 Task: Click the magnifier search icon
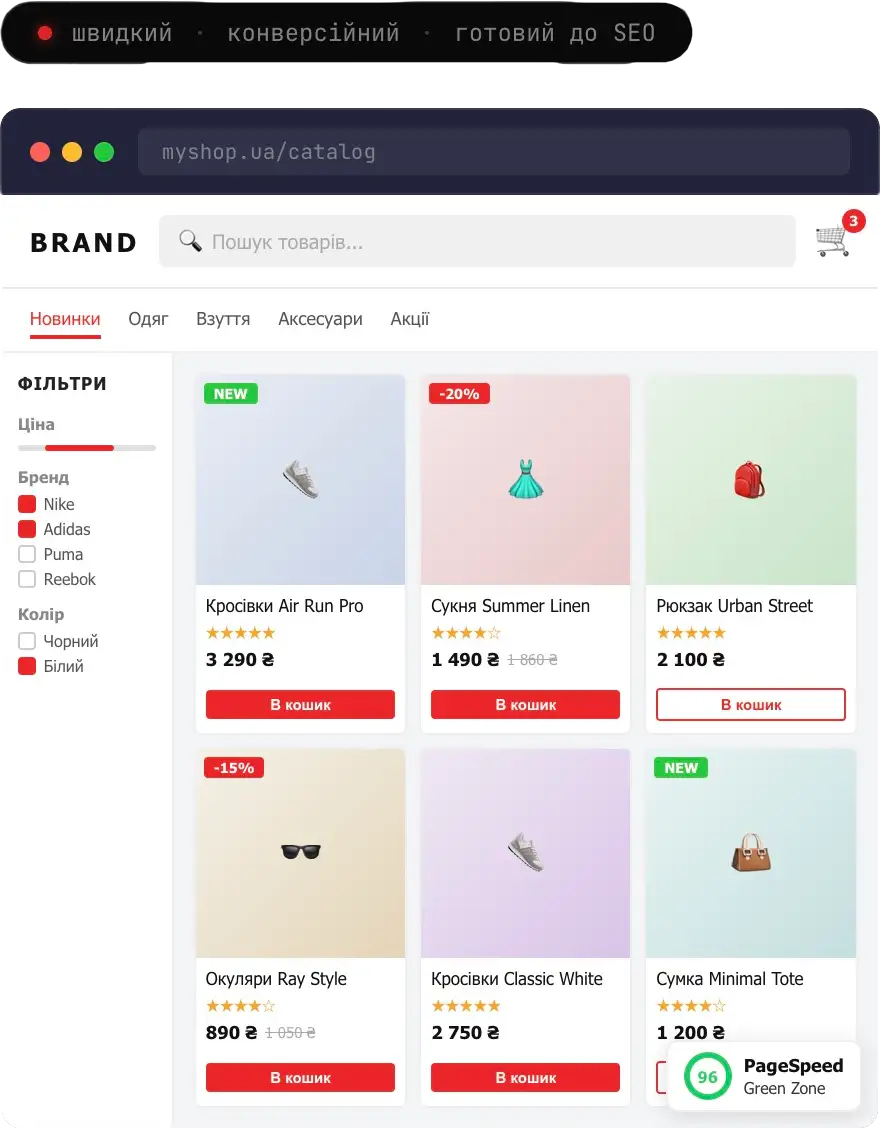190,241
